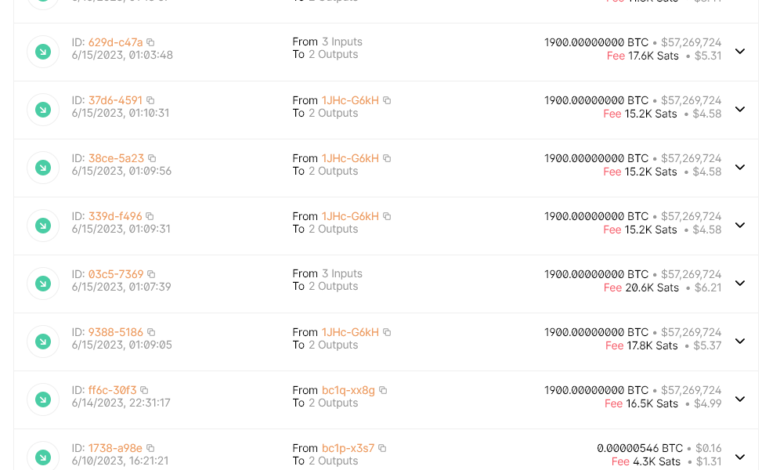This screenshot has height=470, width=780.
Task: Expand the 629d-c47a transaction details
Action: click(740, 51)
